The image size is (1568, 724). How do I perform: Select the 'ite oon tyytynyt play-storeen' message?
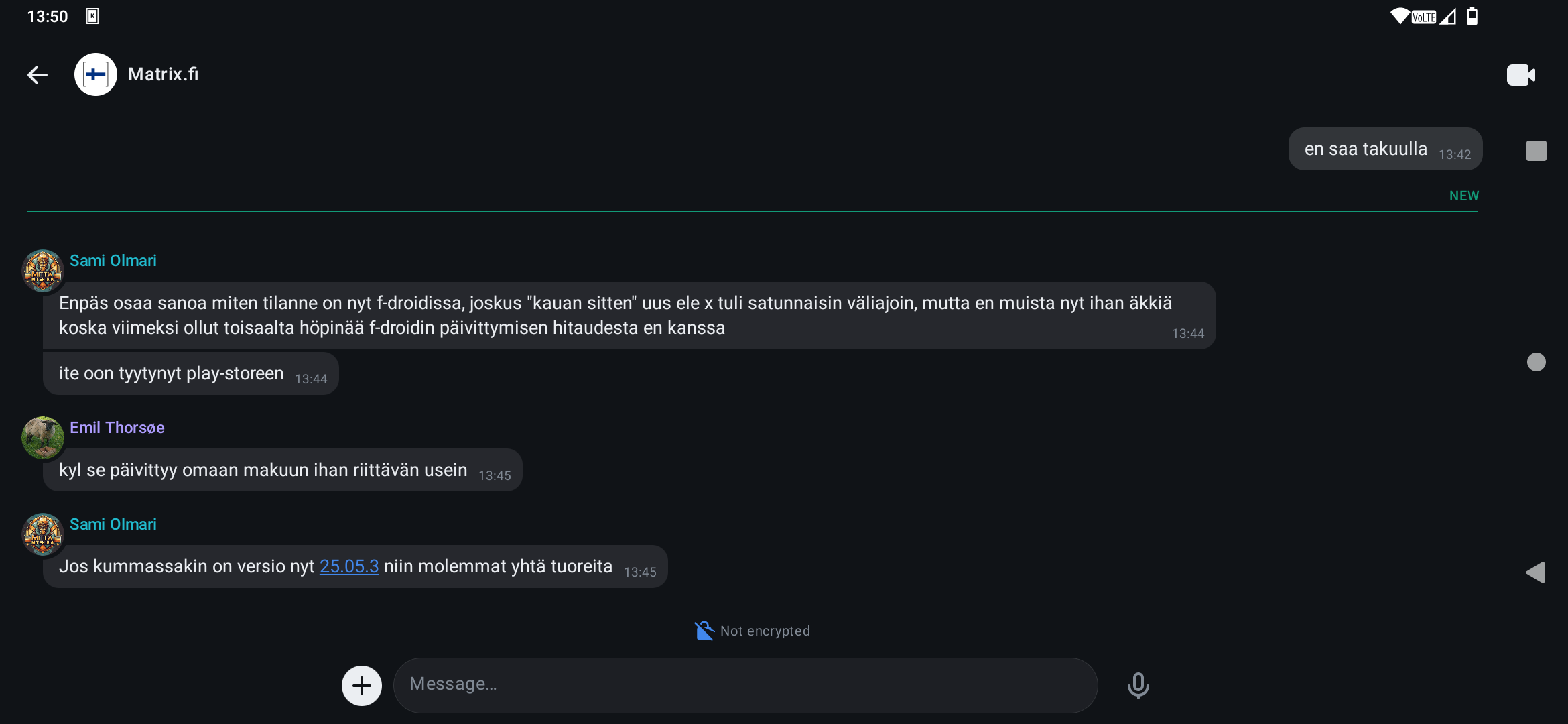191,373
